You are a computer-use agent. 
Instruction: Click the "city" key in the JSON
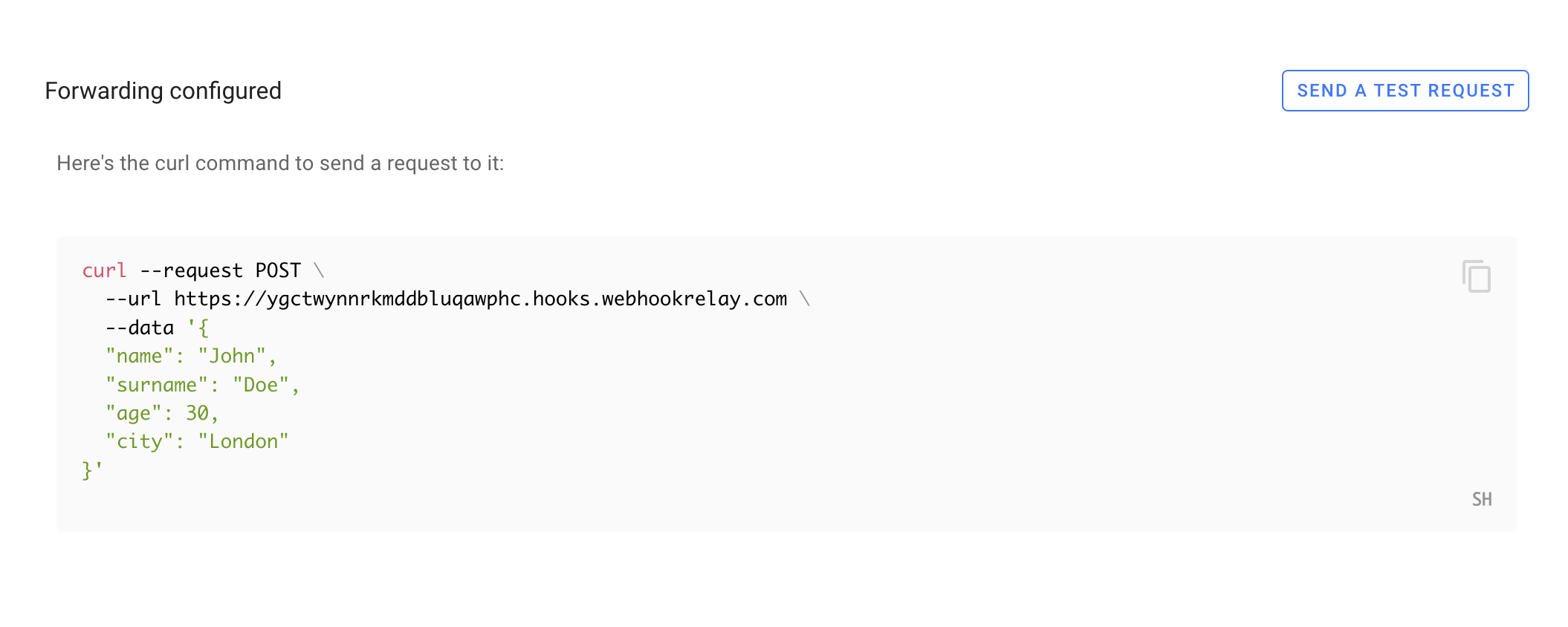click(x=139, y=441)
